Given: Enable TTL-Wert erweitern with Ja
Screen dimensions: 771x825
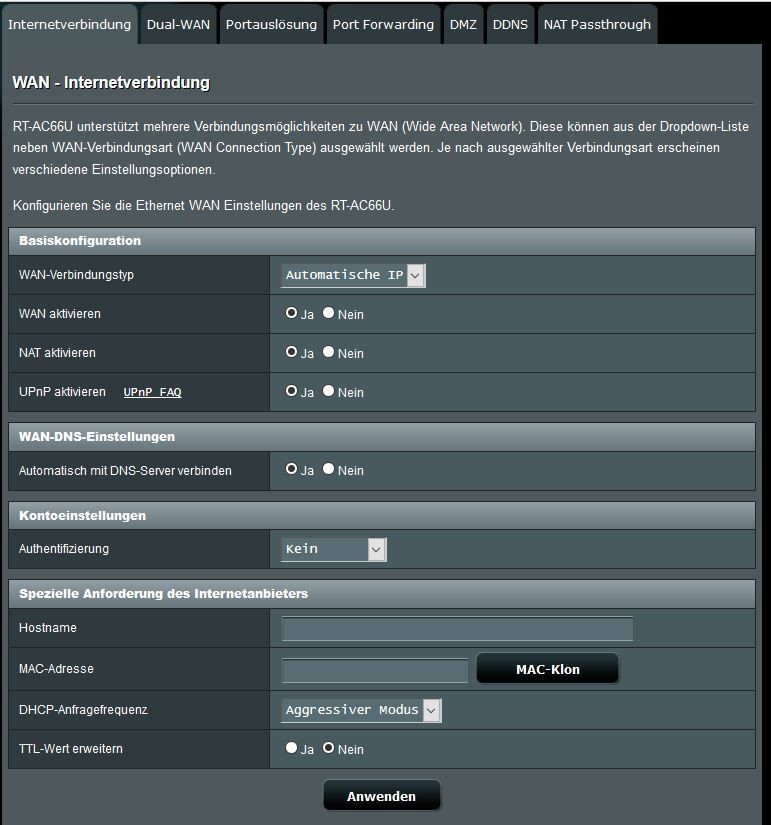Looking at the screenshot, I should tap(291, 748).
